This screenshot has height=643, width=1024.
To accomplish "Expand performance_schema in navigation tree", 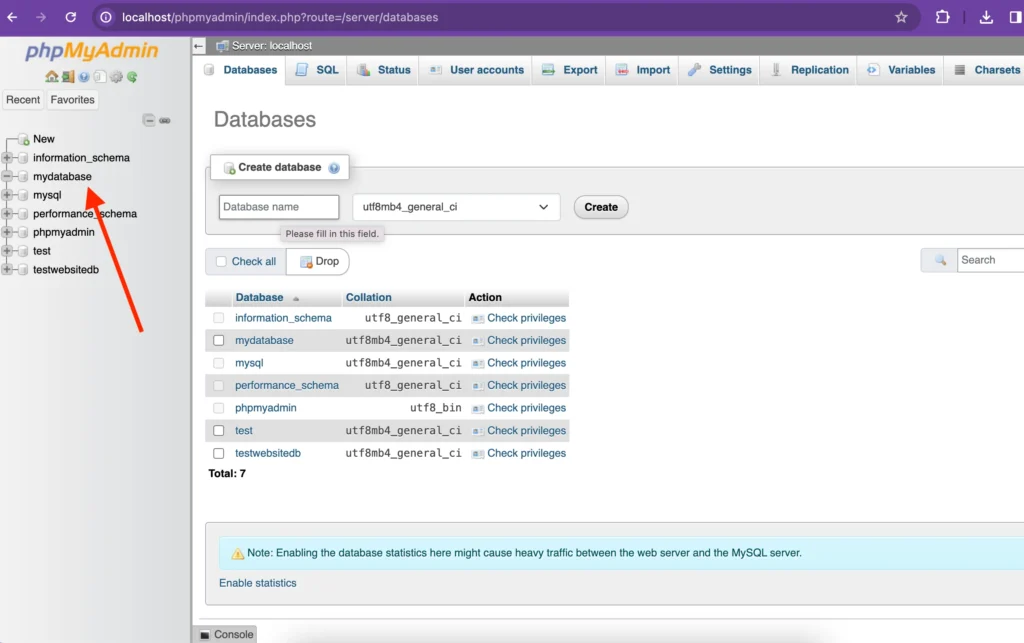I will [x=7, y=213].
